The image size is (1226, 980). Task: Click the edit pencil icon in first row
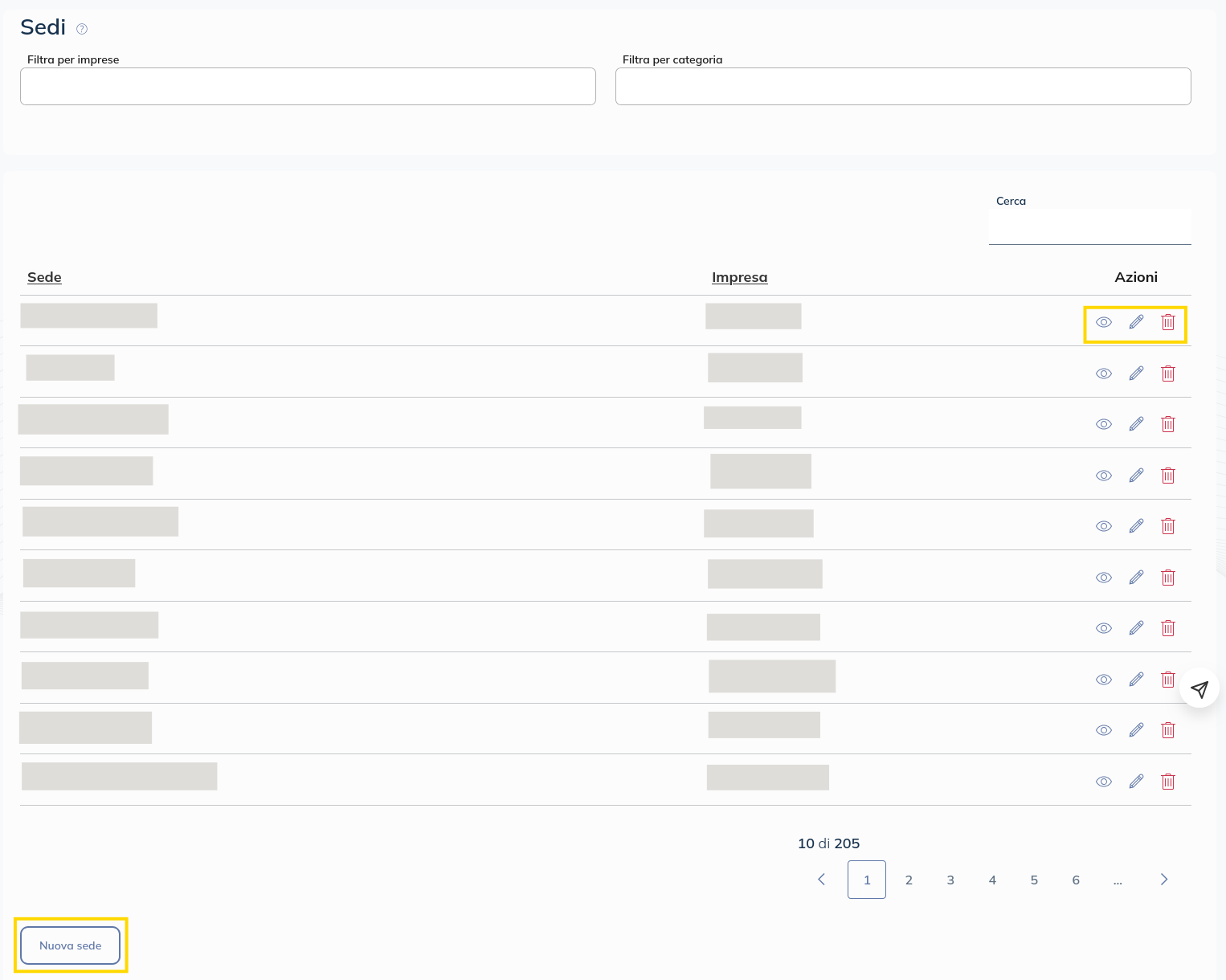tap(1136, 322)
